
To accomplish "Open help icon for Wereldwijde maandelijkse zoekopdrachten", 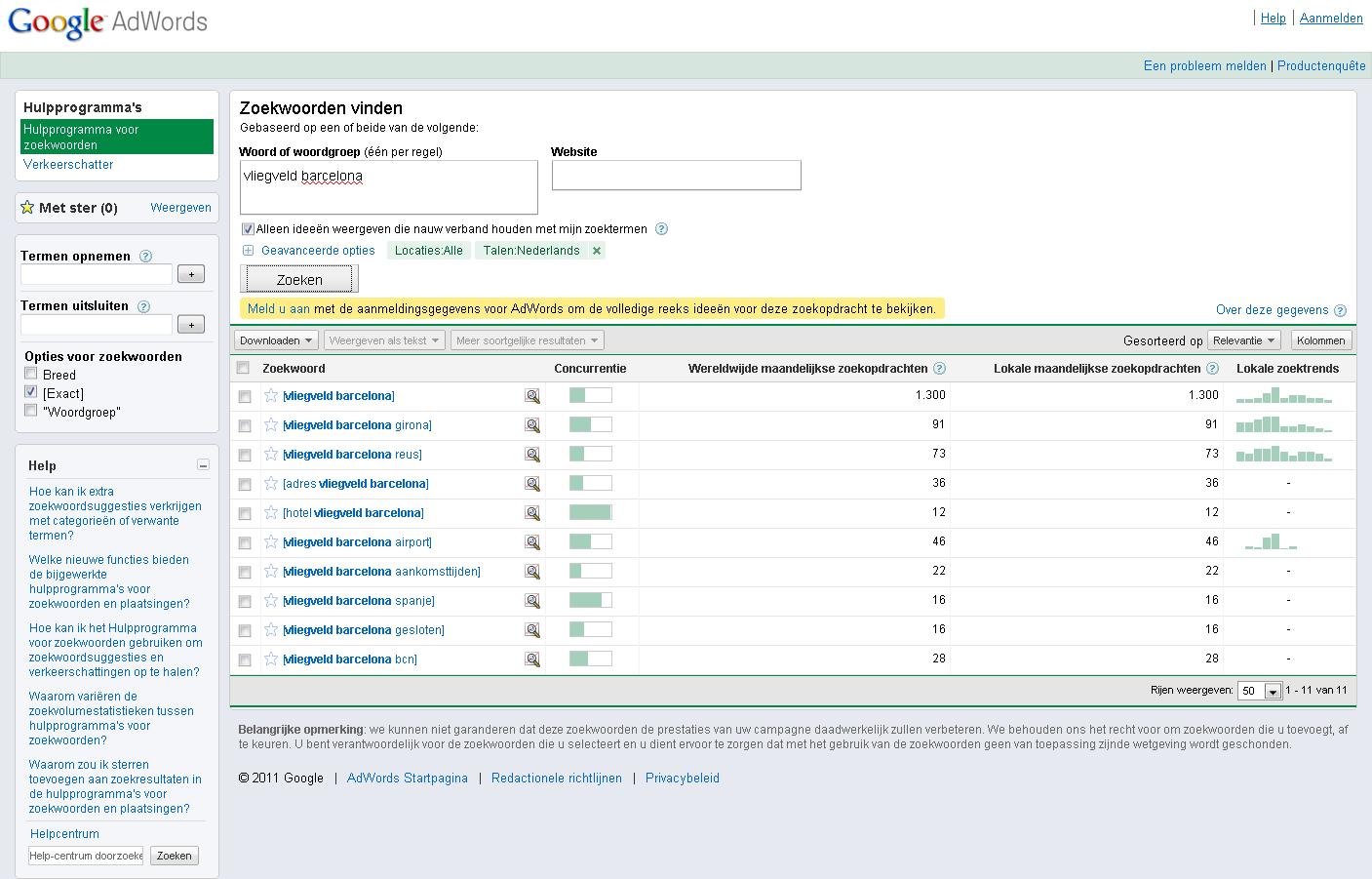I will (939, 369).
